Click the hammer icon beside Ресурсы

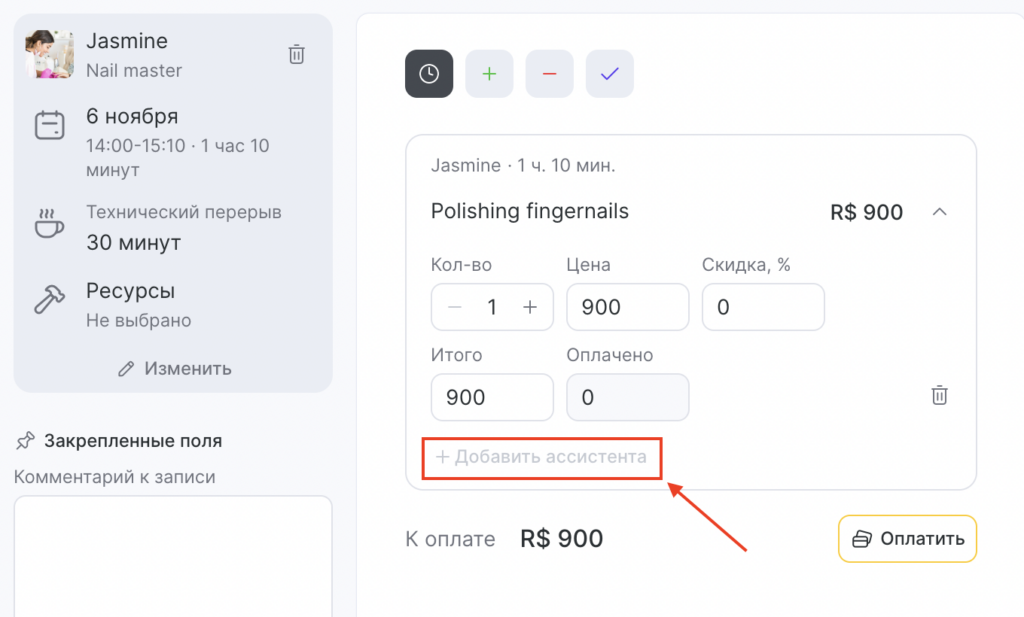pyautogui.click(x=50, y=298)
